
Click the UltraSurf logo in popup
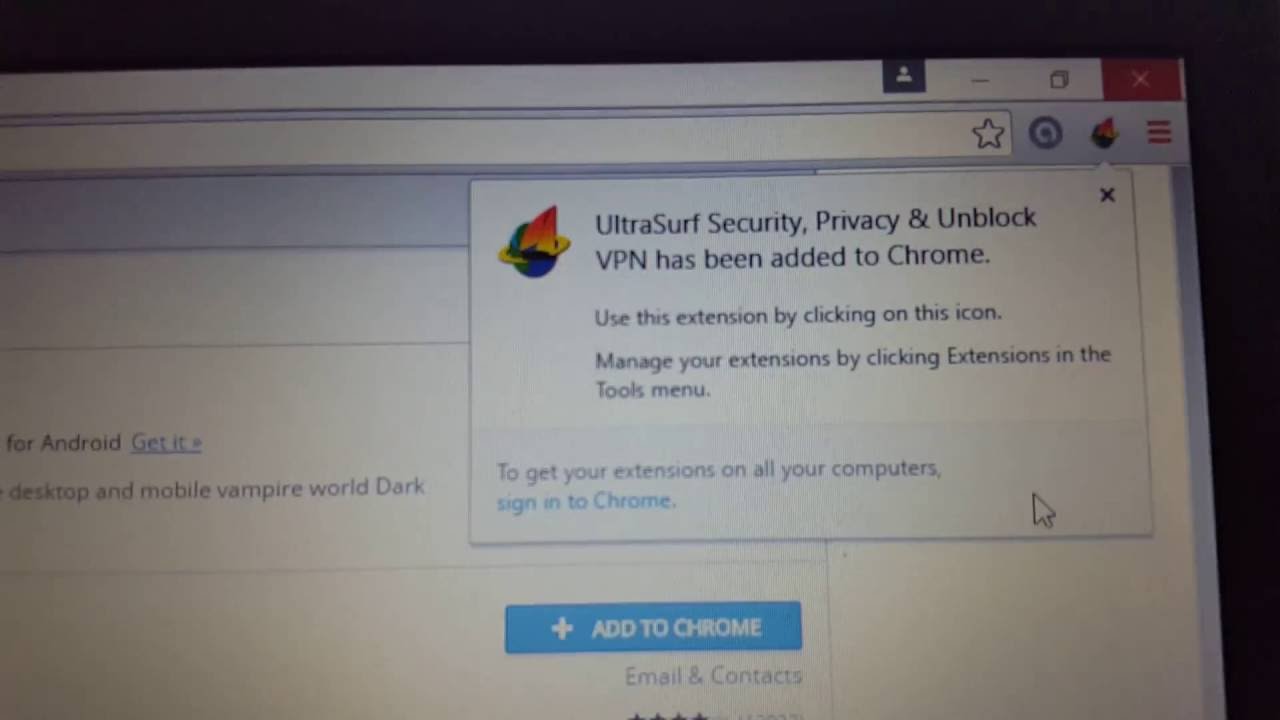click(x=534, y=241)
